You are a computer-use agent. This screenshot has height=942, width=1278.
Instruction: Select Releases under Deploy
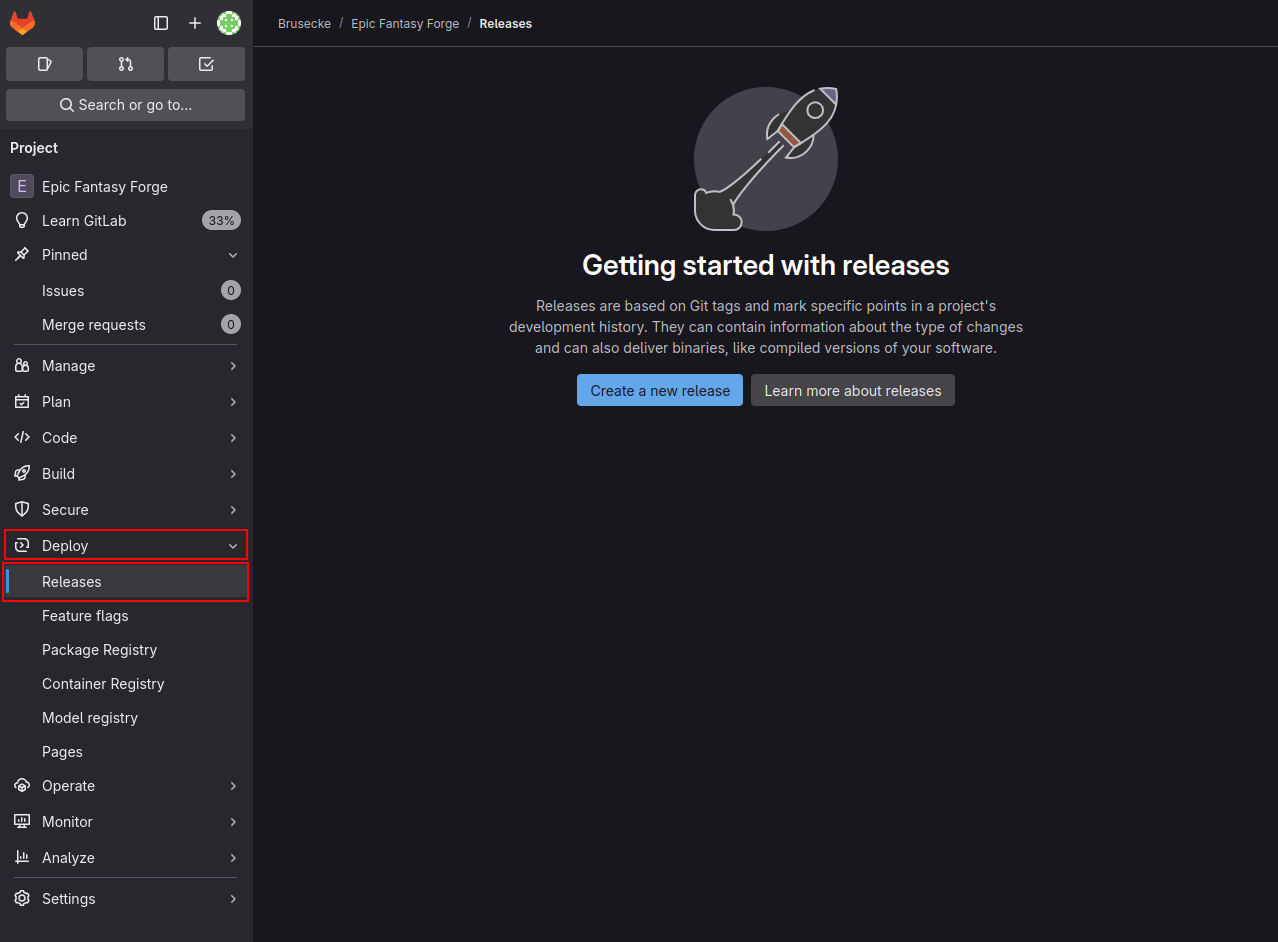pyautogui.click(x=125, y=582)
